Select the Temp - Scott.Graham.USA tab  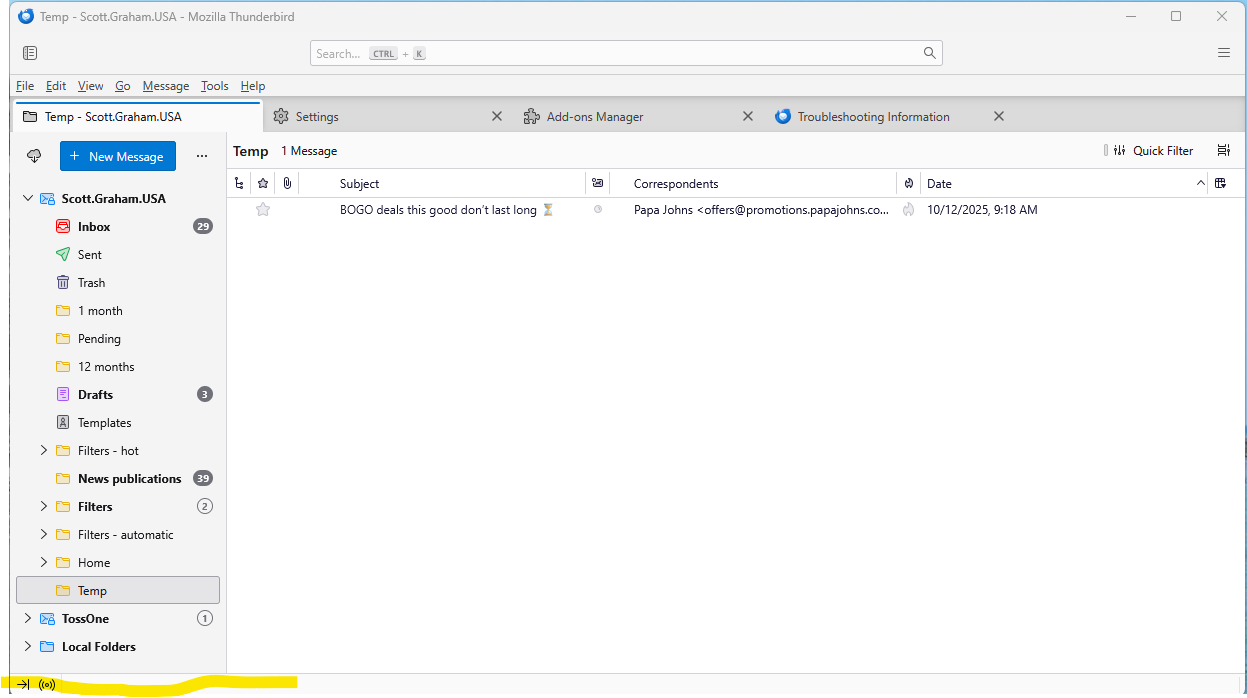coord(137,117)
